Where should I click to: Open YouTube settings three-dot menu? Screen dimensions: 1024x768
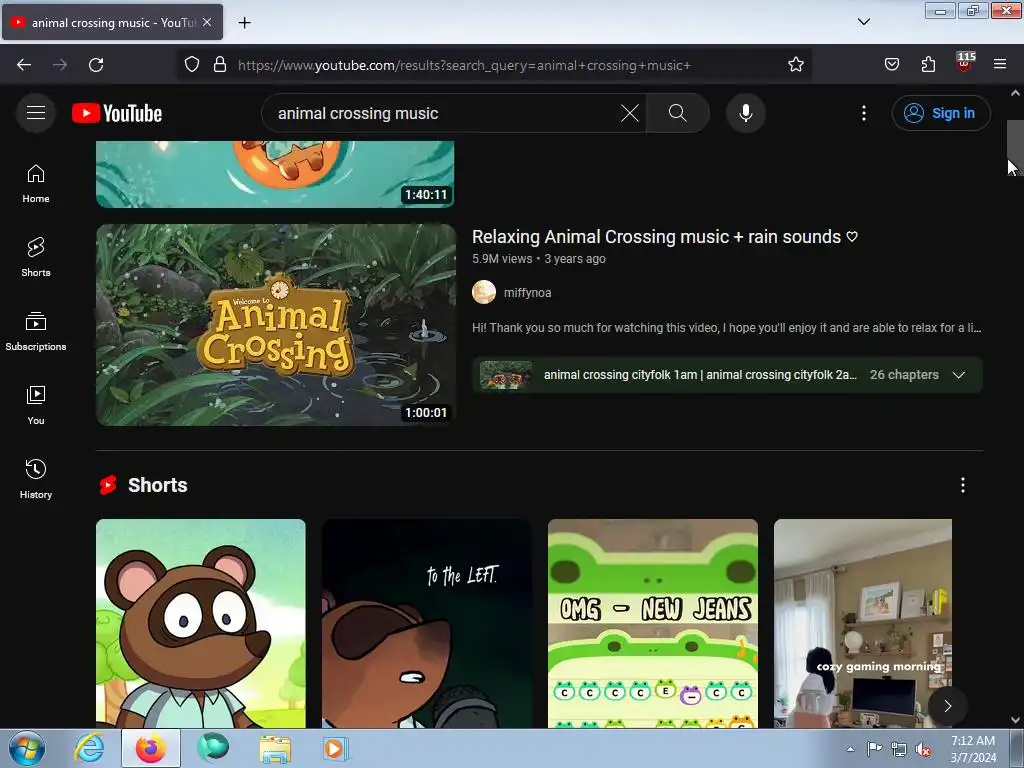pos(863,113)
